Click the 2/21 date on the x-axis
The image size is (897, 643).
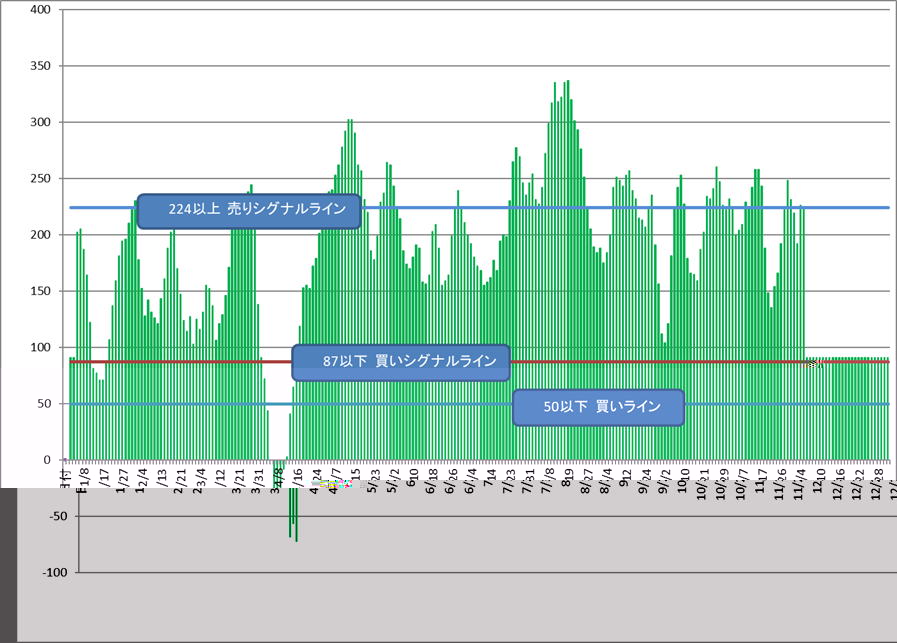point(180,477)
